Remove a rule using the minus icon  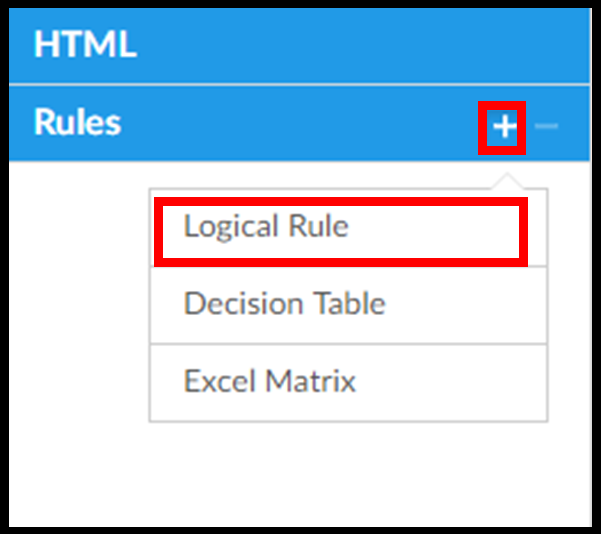pos(546,126)
